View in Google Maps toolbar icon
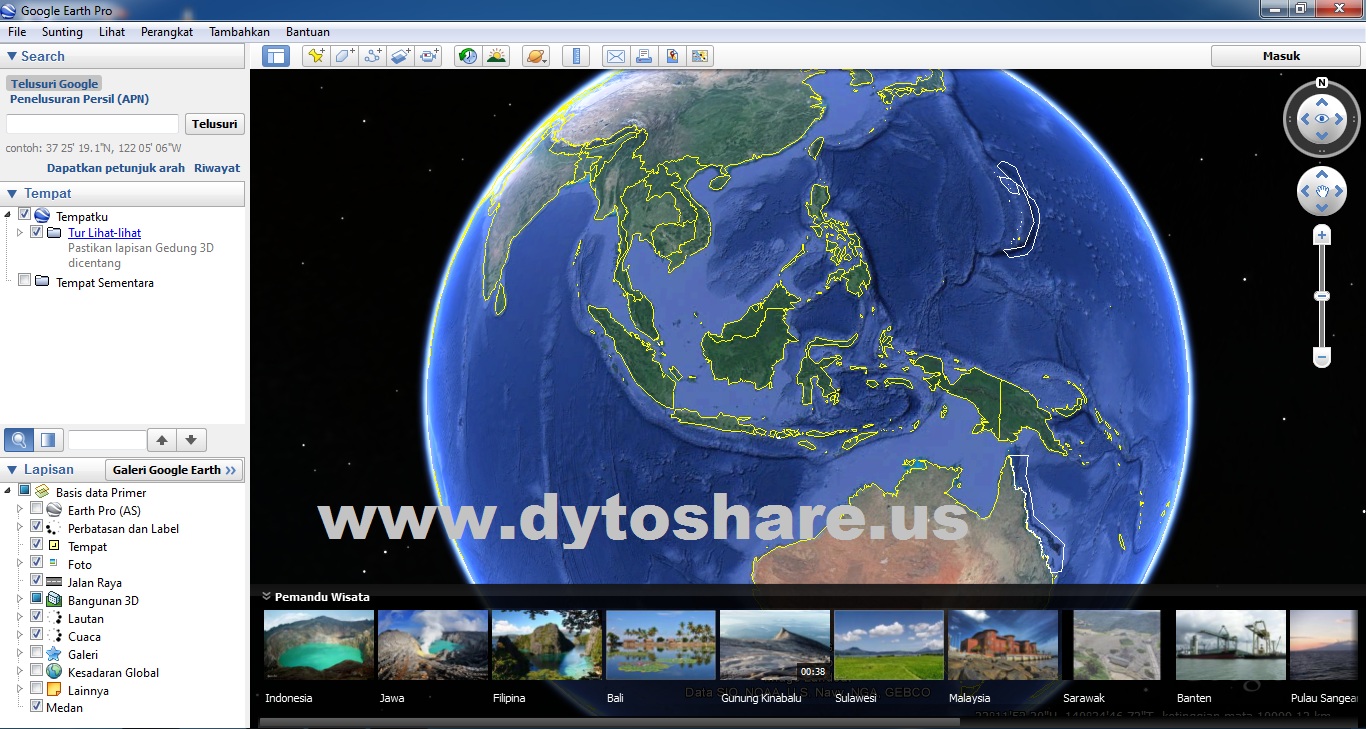Viewport: 1368px width, 729px height. (x=700, y=56)
